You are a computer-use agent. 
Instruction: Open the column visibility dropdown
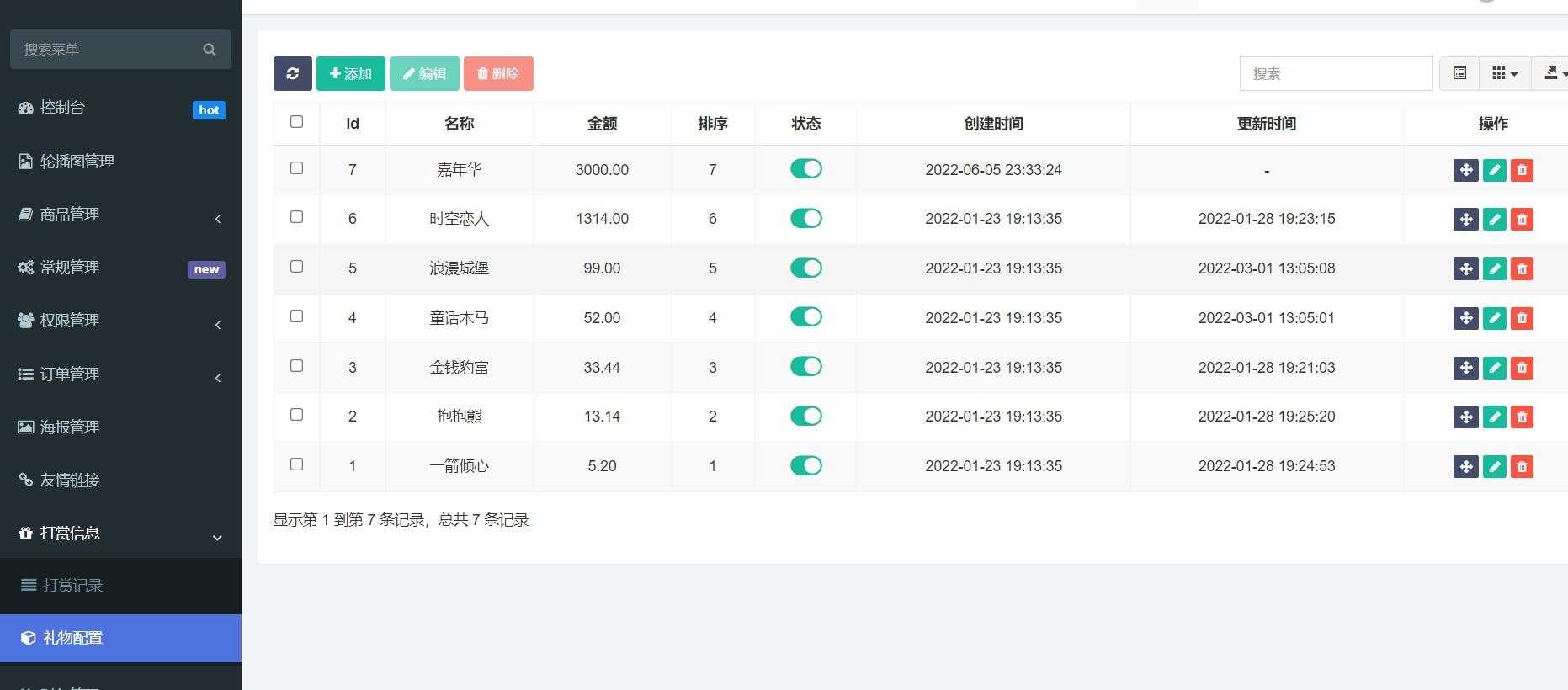coord(1504,73)
